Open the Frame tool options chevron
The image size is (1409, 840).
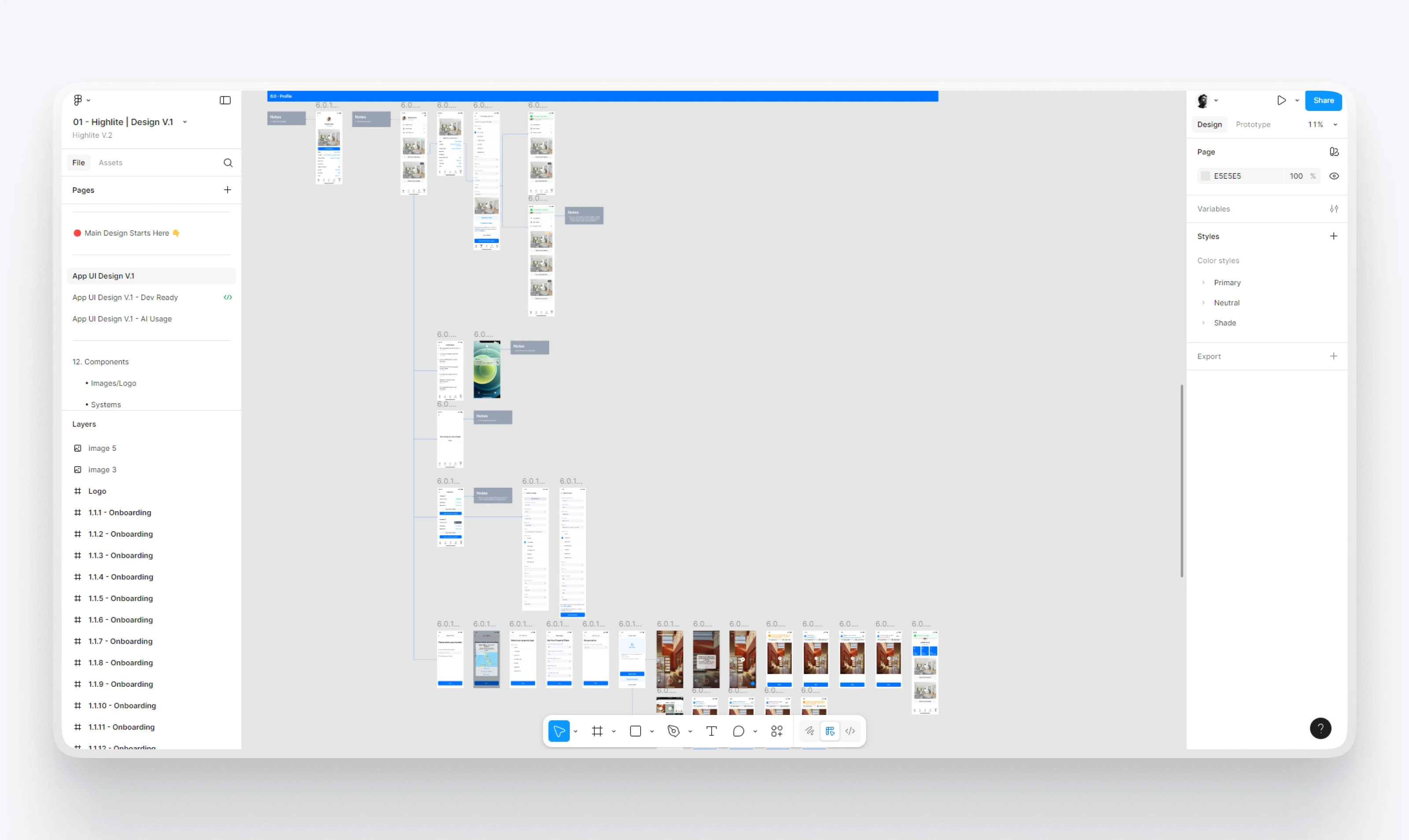pyautogui.click(x=614, y=731)
